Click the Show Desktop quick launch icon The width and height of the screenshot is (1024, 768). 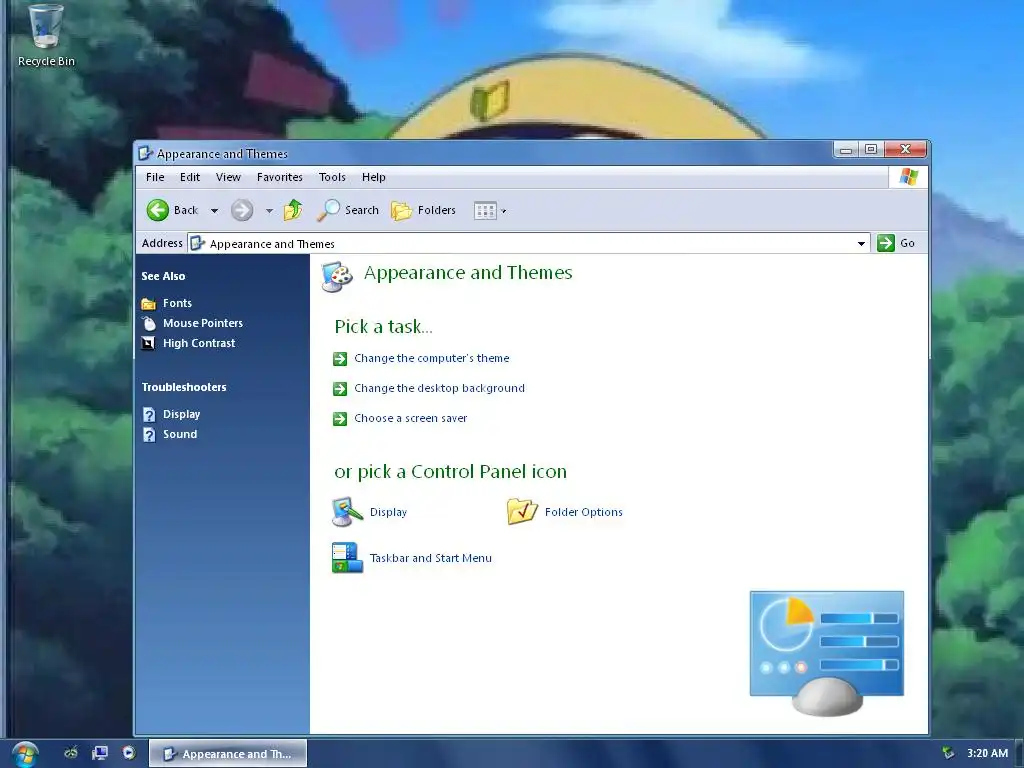pyautogui.click(x=100, y=753)
